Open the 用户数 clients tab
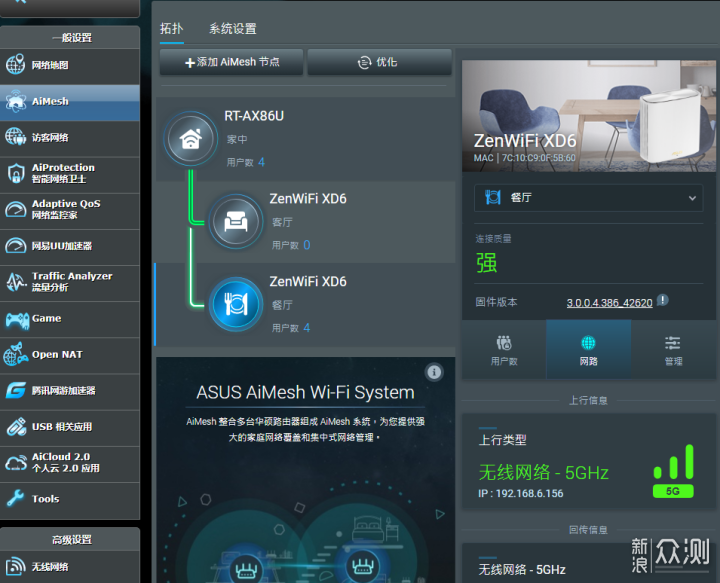Image resolution: width=720 pixels, height=583 pixels. coord(504,350)
